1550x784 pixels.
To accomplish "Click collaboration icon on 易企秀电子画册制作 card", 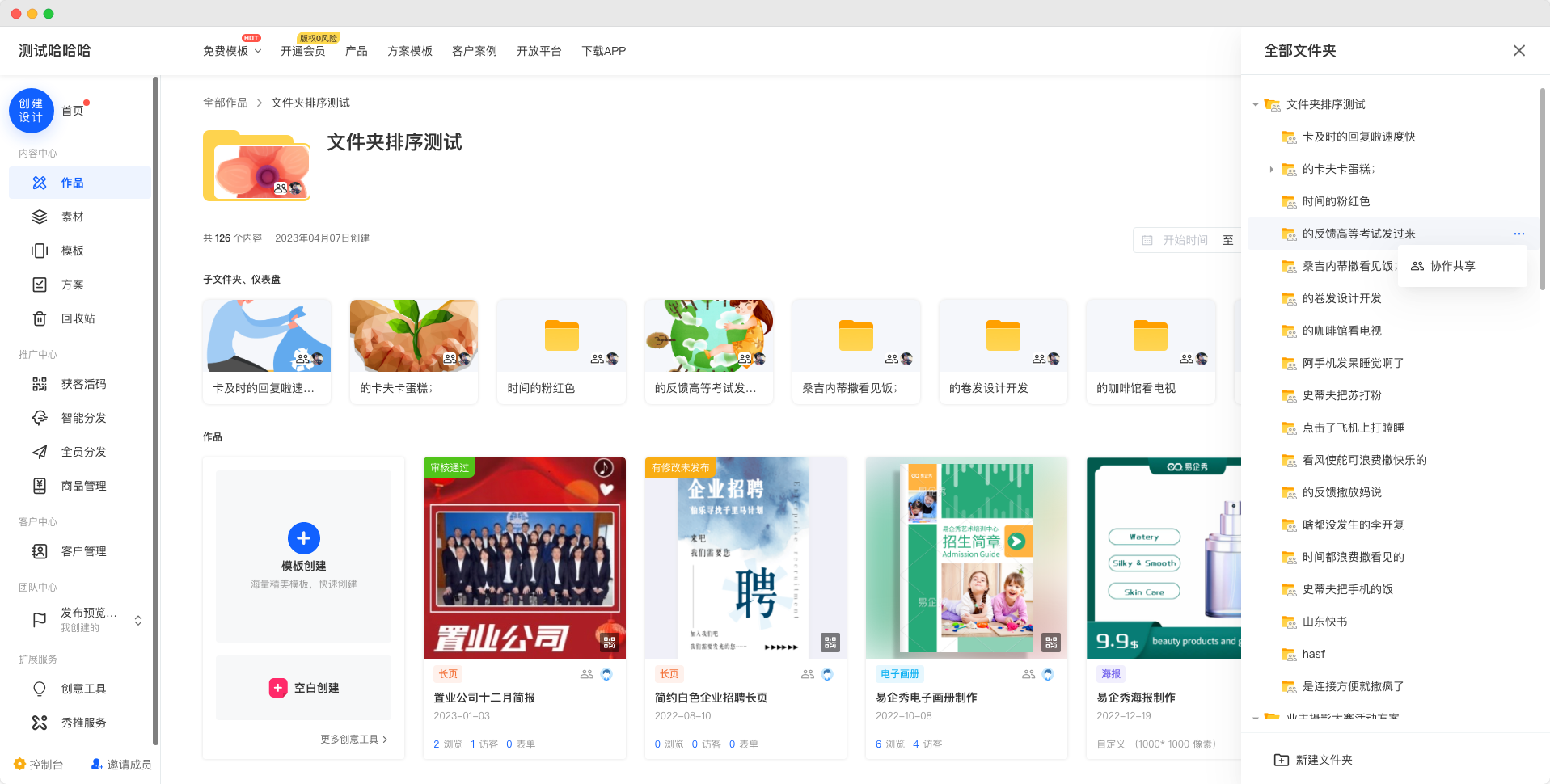I will (1028, 674).
